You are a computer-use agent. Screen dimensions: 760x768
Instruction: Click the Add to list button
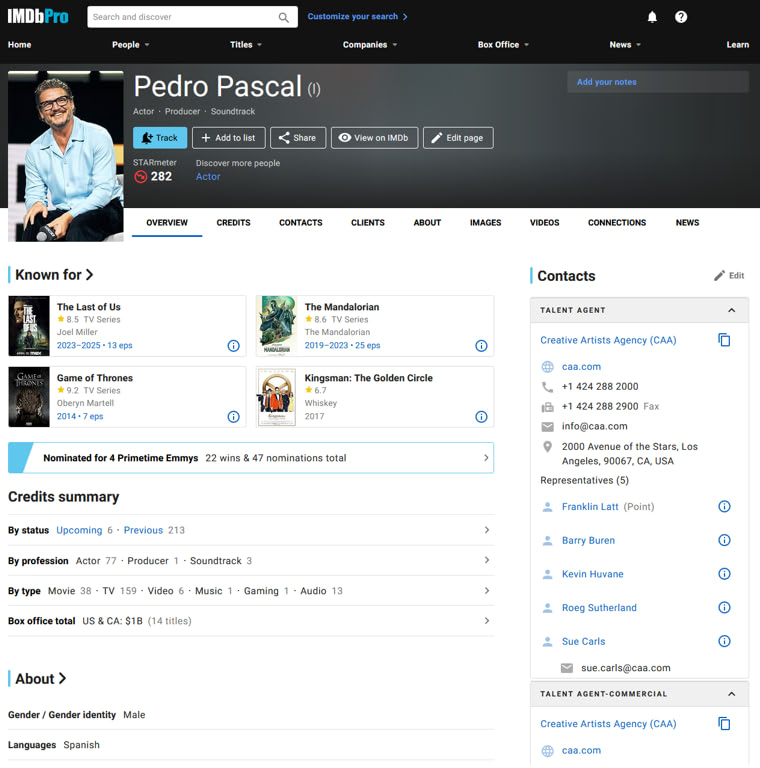coord(229,138)
